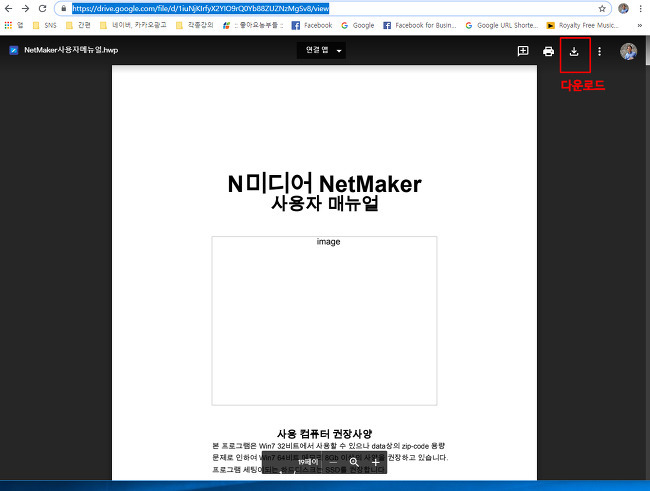Click the image placeholder in document
This screenshot has width=650, height=491.
(x=324, y=321)
